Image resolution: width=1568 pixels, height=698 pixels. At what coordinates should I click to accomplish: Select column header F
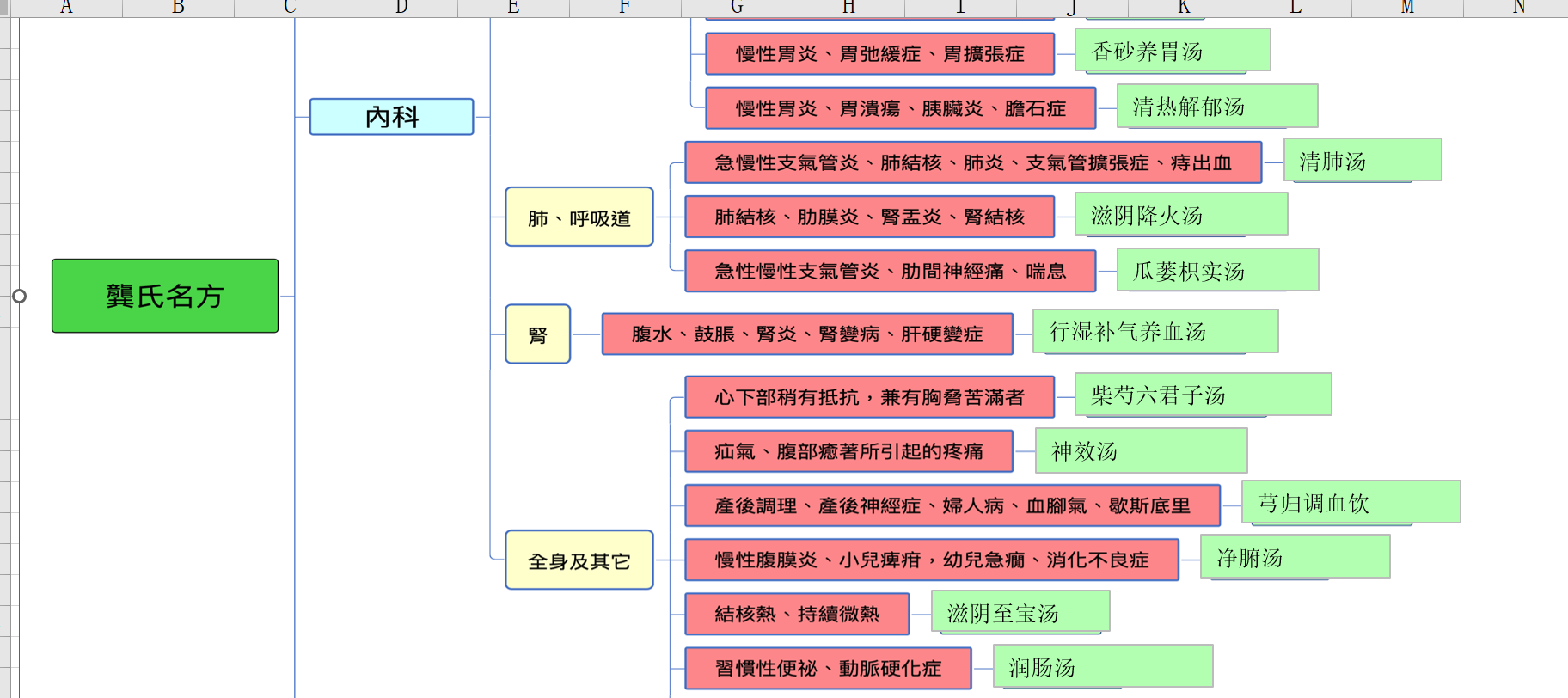[625, 9]
